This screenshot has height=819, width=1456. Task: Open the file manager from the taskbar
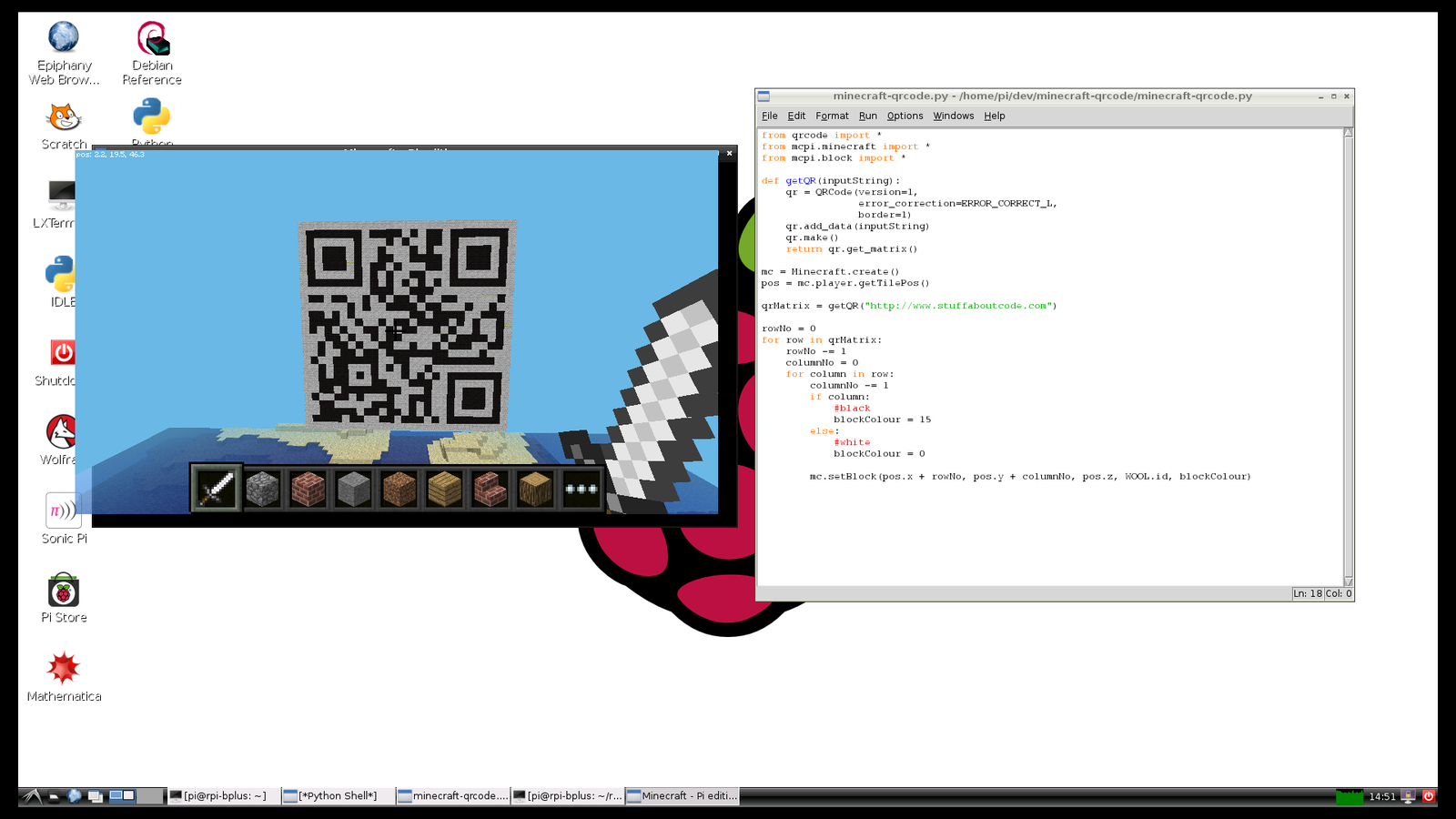[x=54, y=796]
